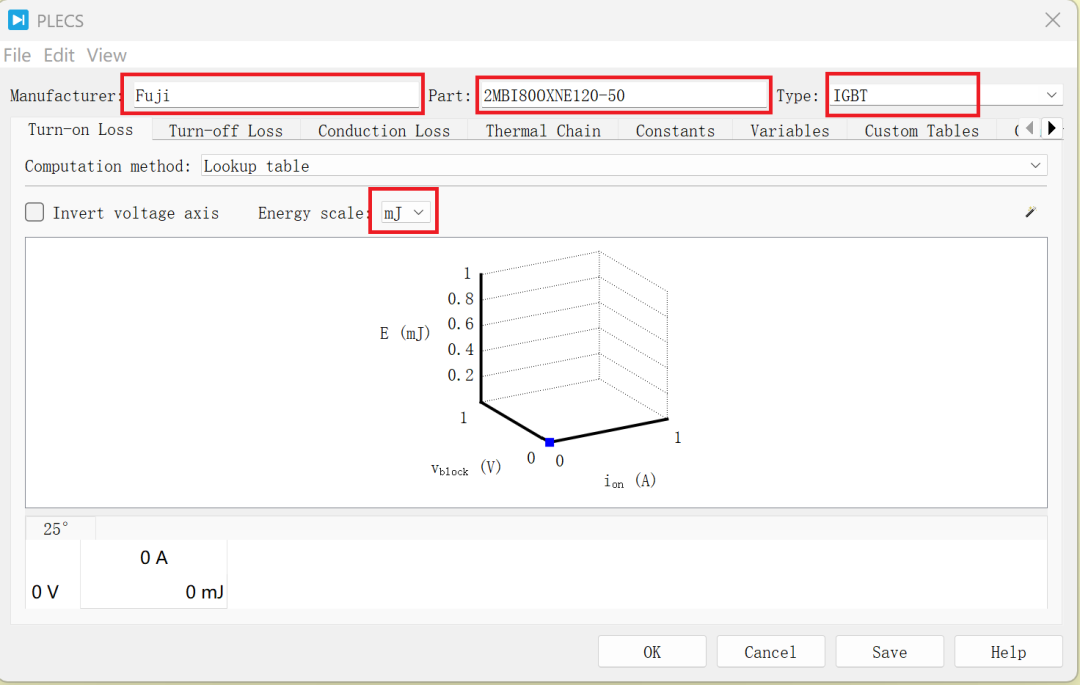The height and width of the screenshot is (685, 1080).
Task: Switch to the Conduction Loss tab
Action: [384, 131]
